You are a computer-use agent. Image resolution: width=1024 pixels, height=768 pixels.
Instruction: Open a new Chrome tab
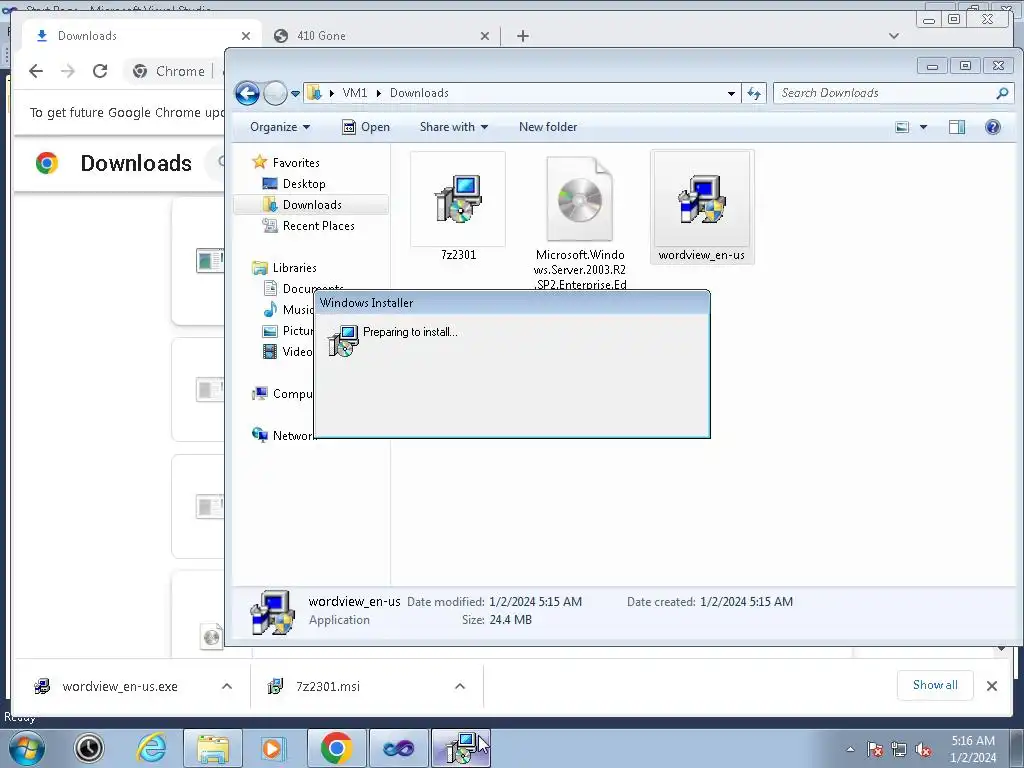click(x=522, y=37)
